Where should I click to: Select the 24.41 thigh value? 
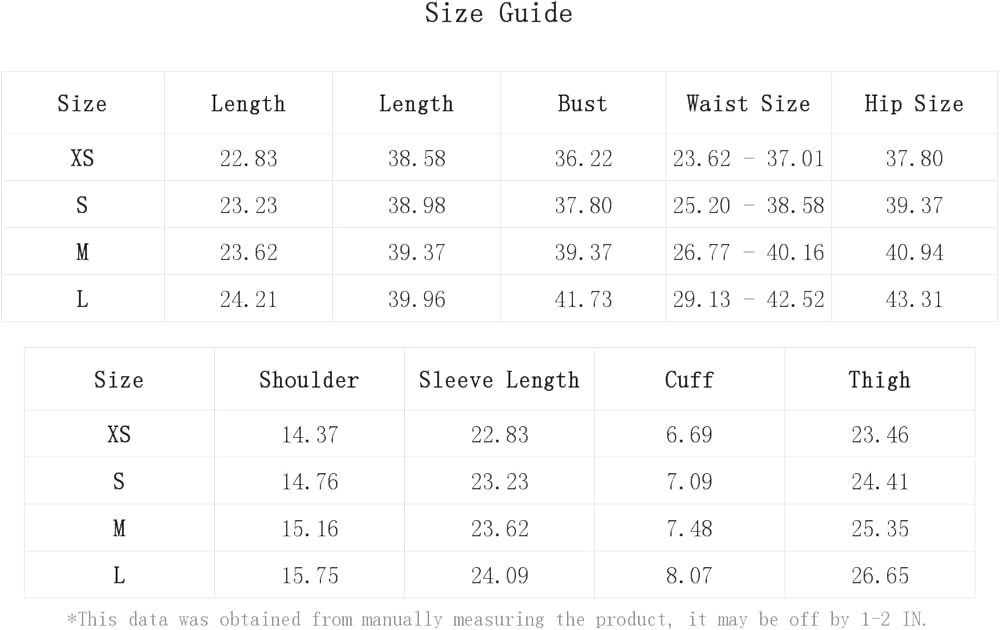coord(880,482)
